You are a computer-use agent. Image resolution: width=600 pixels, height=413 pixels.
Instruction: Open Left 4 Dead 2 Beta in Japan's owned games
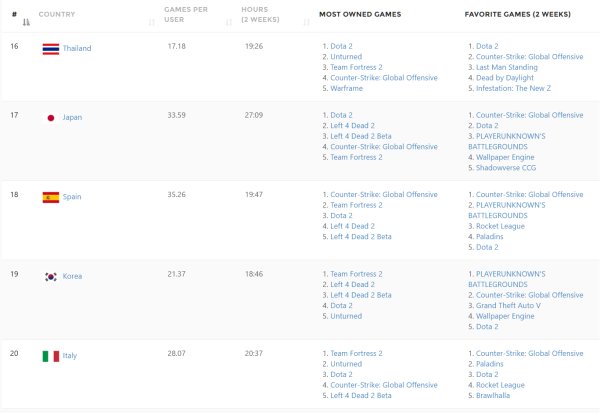[x=361, y=136]
